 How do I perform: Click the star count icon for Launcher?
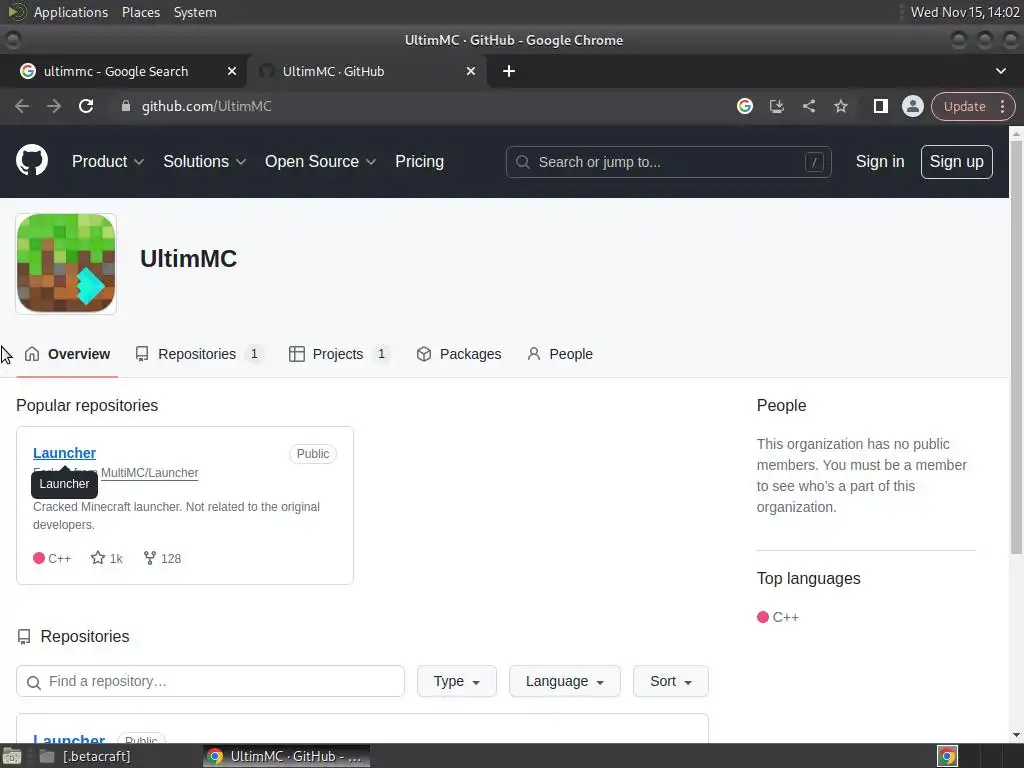(x=98, y=558)
